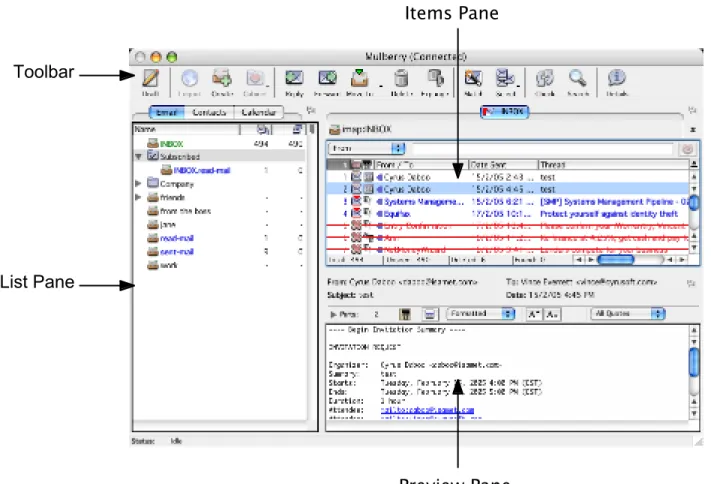Decrease font size with the A- button
The image size is (711, 484).
[x=552, y=314]
